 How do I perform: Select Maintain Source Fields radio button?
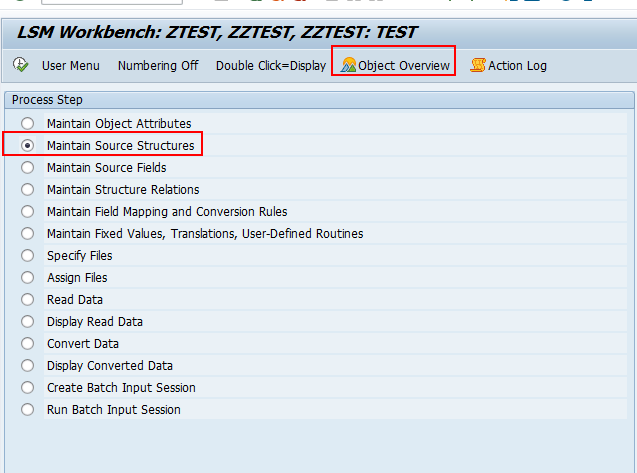28,167
